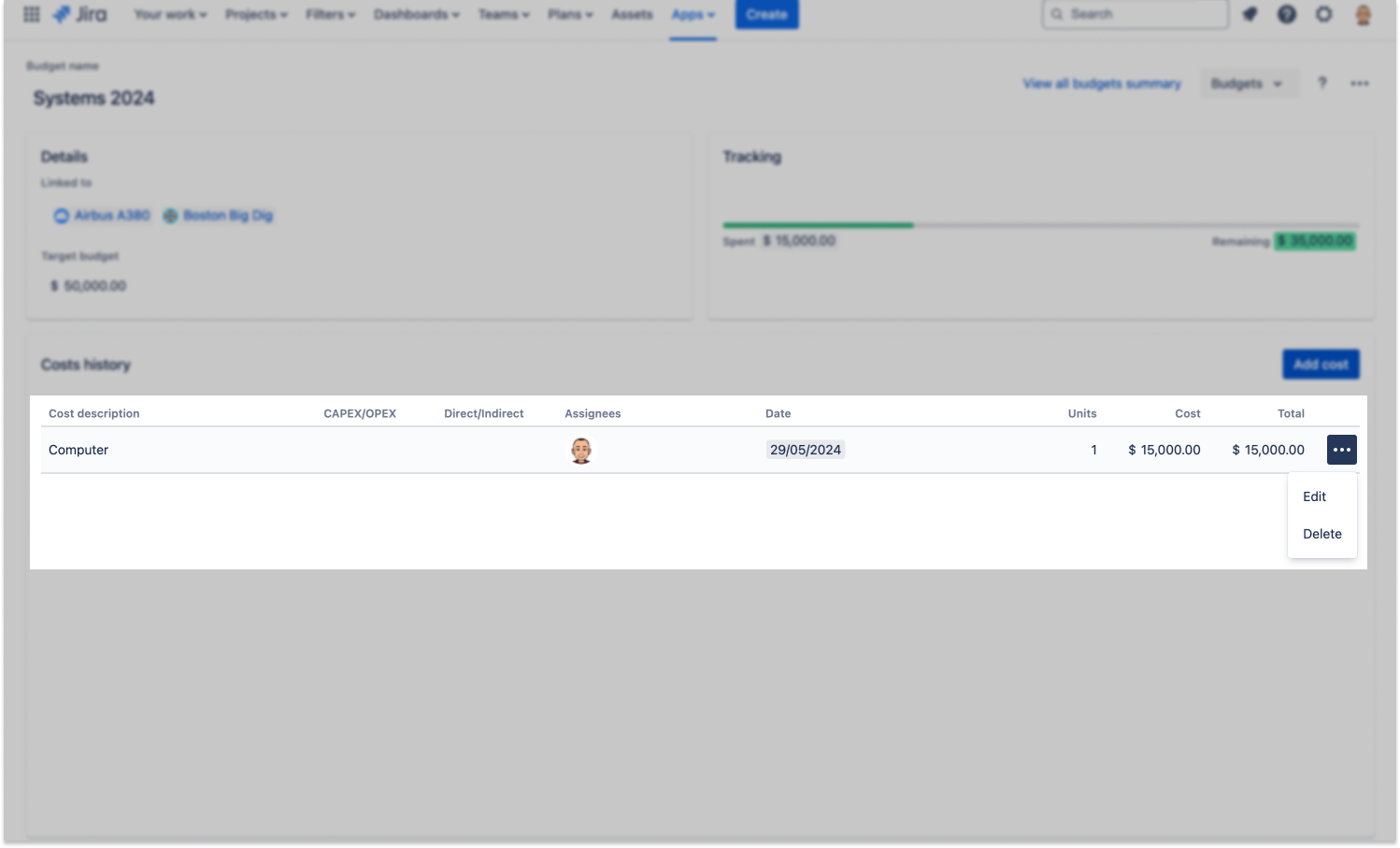Open the budget's more actions ellipsis
This screenshot has height=848, width=1400.
coord(1360,82)
